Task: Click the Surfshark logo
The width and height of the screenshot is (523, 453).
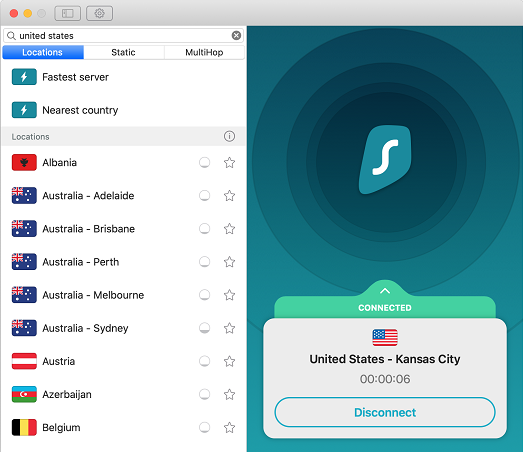Action: (x=385, y=159)
